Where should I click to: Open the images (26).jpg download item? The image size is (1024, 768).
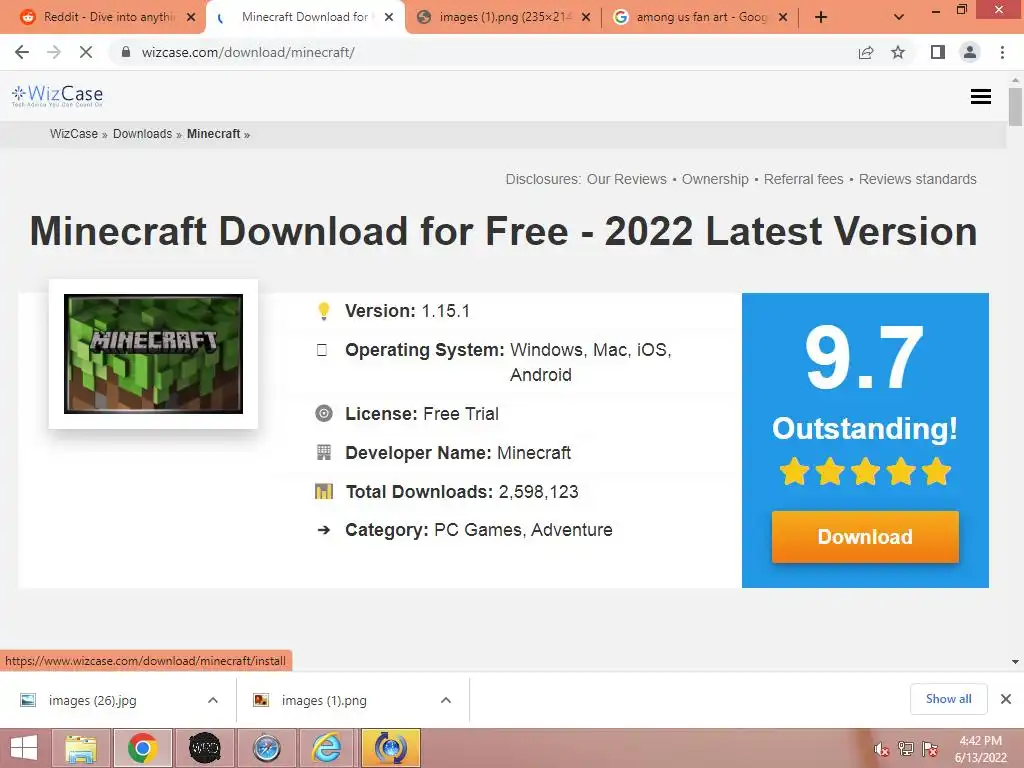(x=93, y=701)
